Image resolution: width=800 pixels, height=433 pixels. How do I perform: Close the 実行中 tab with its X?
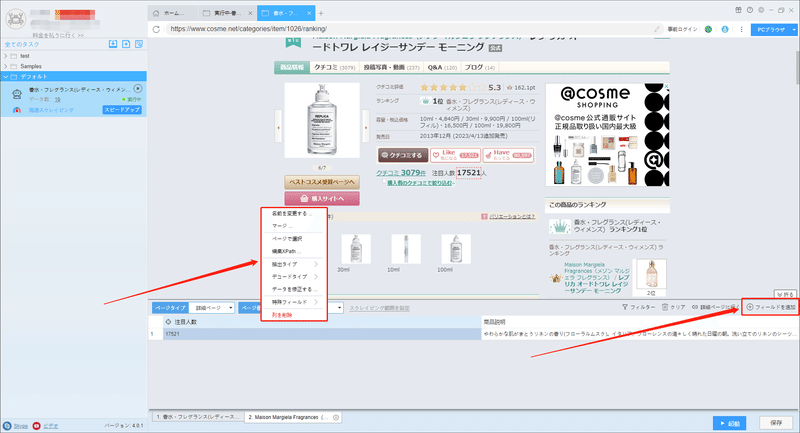[250, 13]
